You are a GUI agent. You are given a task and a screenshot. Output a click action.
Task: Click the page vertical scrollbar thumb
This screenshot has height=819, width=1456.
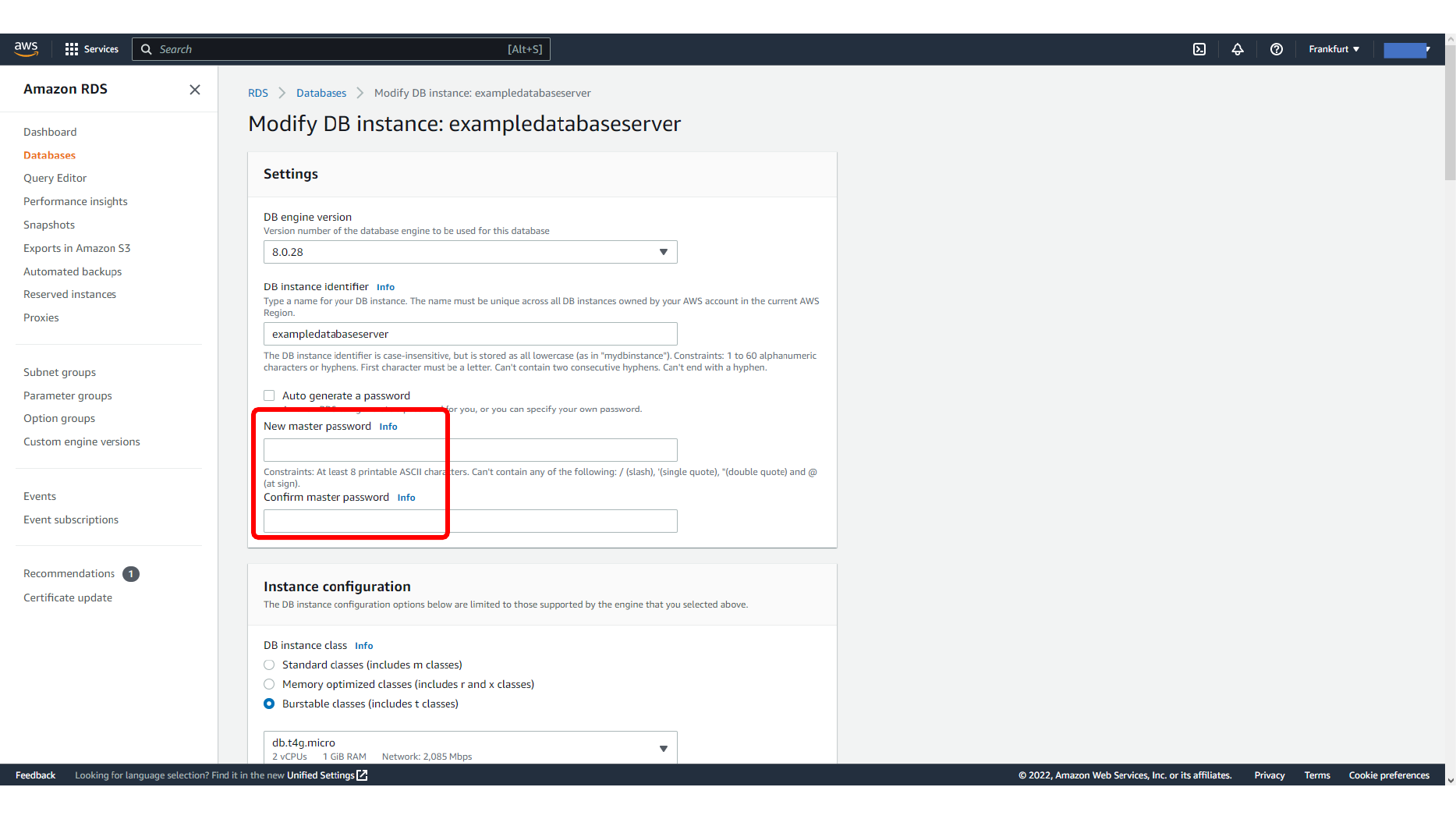pos(1450,113)
